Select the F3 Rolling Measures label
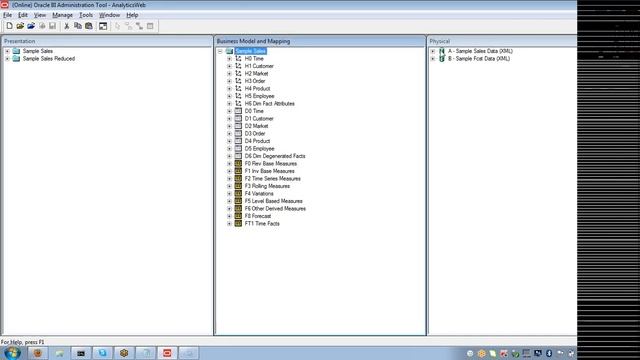The height and width of the screenshot is (360, 640). (x=267, y=186)
